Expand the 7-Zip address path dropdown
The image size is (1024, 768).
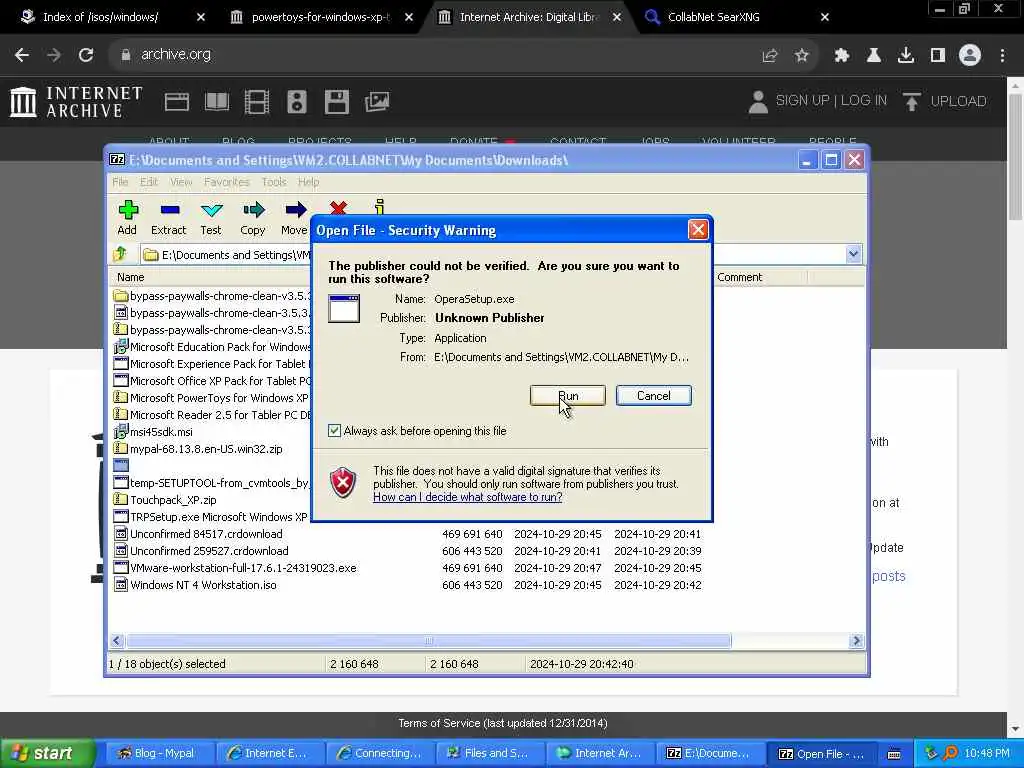point(853,254)
